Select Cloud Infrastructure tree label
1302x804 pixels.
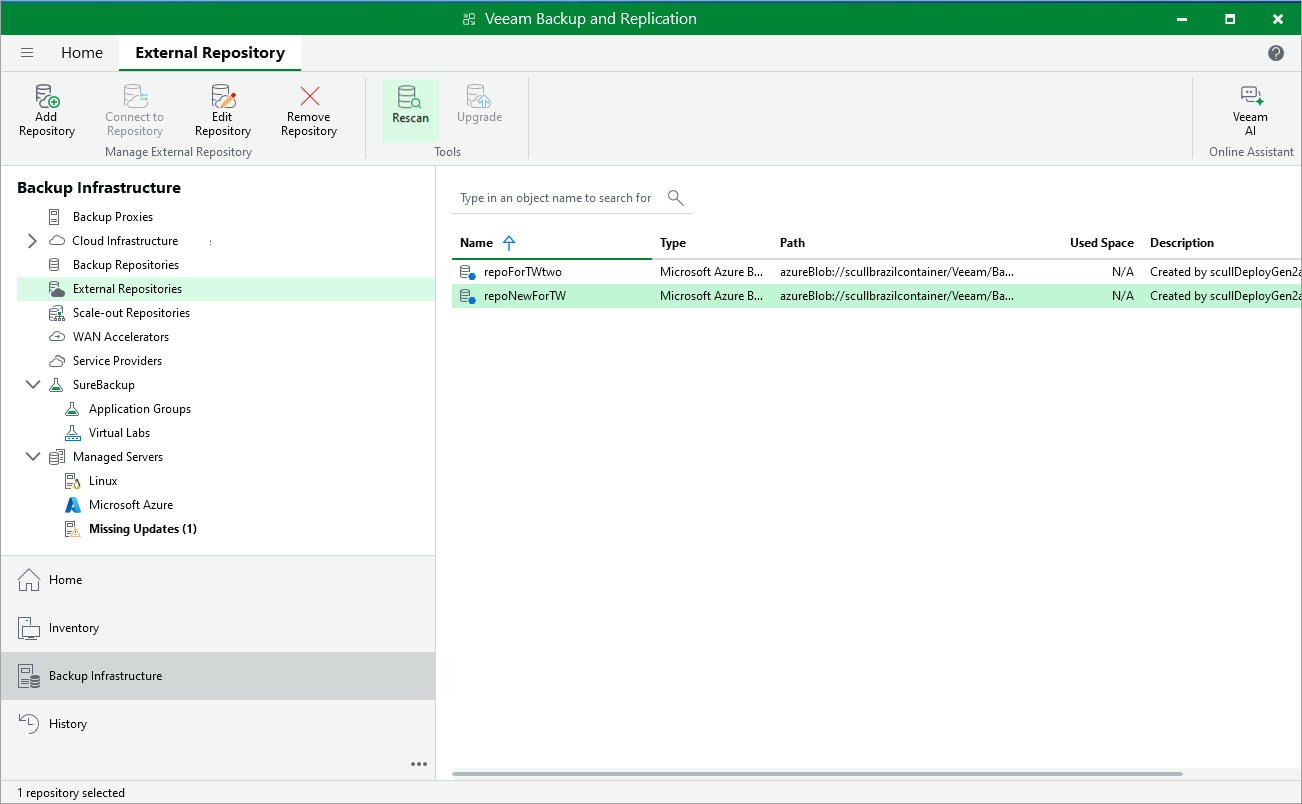coord(125,241)
